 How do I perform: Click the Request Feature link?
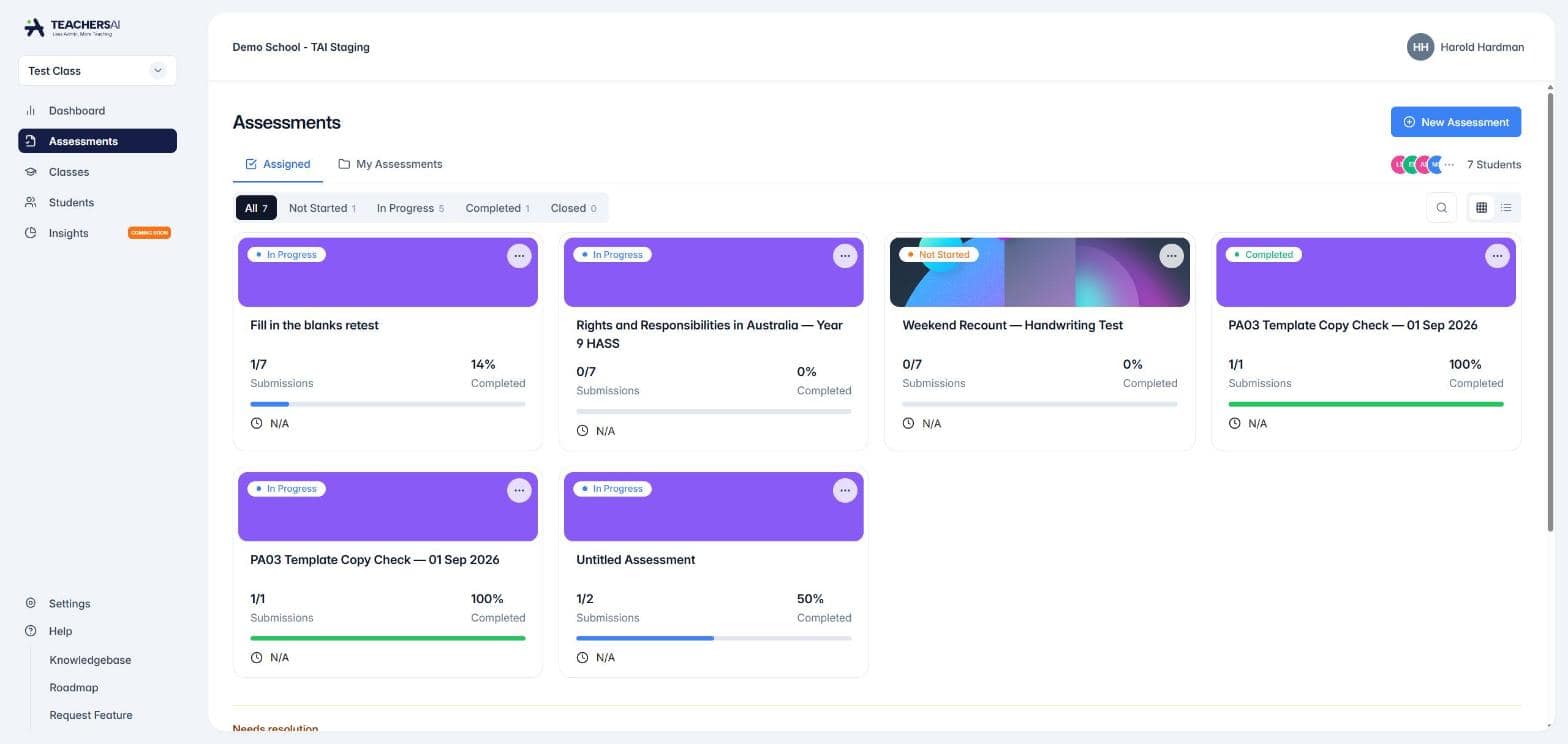pyautogui.click(x=91, y=715)
